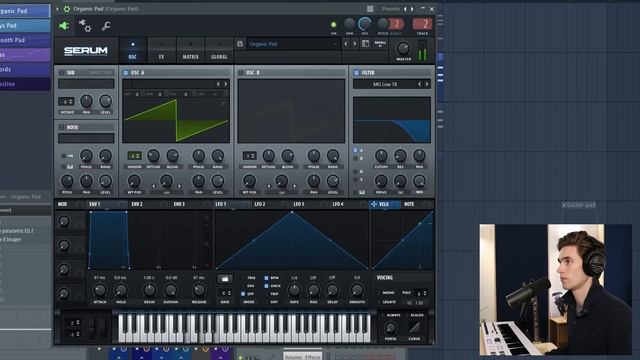Open the LFO shape folder icon
The image size is (640, 360).
[x=224, y=279]
